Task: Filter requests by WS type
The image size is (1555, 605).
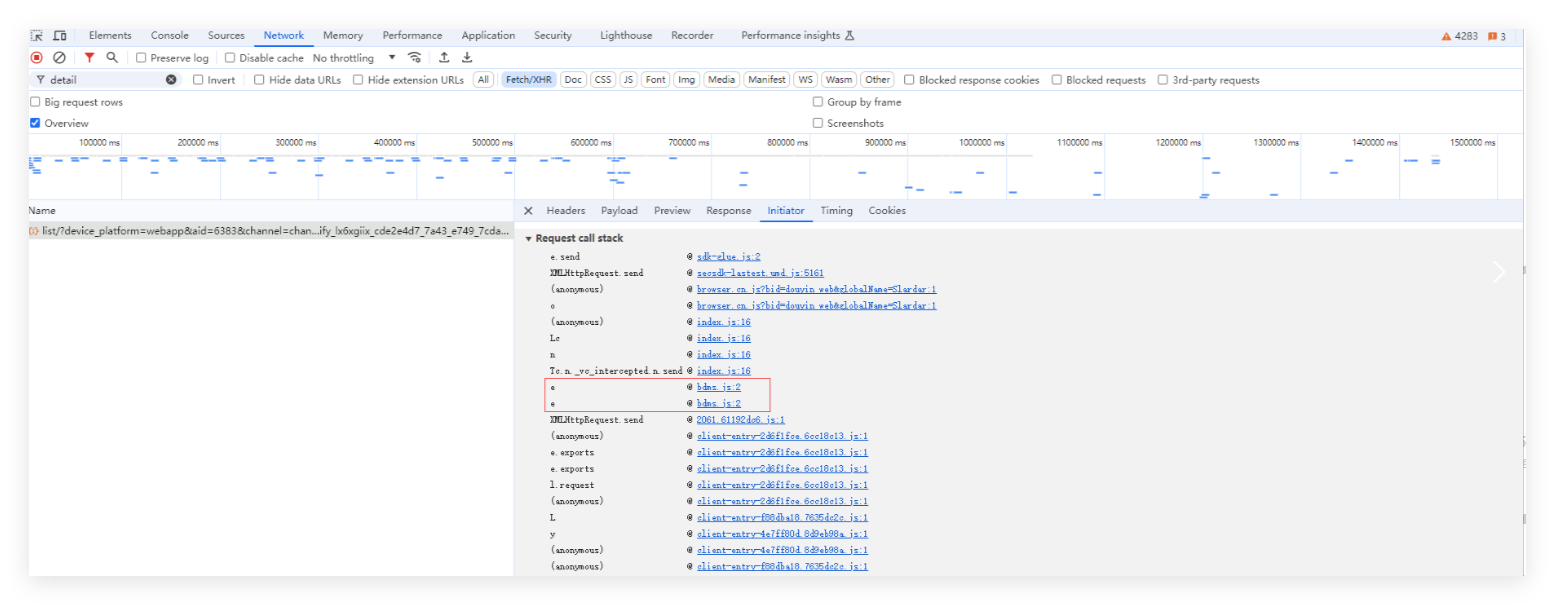Action: click(x=806, y=80)
